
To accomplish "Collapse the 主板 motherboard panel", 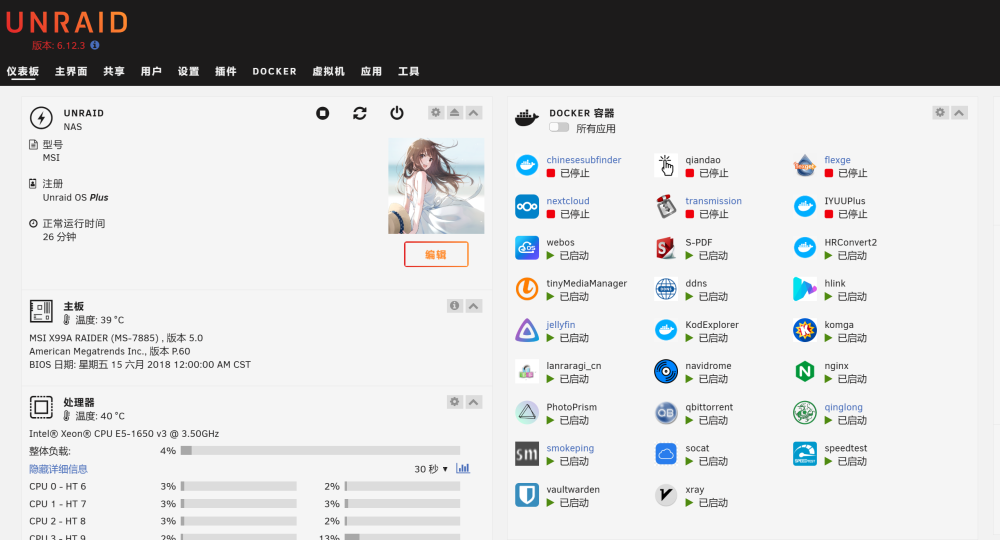I will click(x=474, y=306).
